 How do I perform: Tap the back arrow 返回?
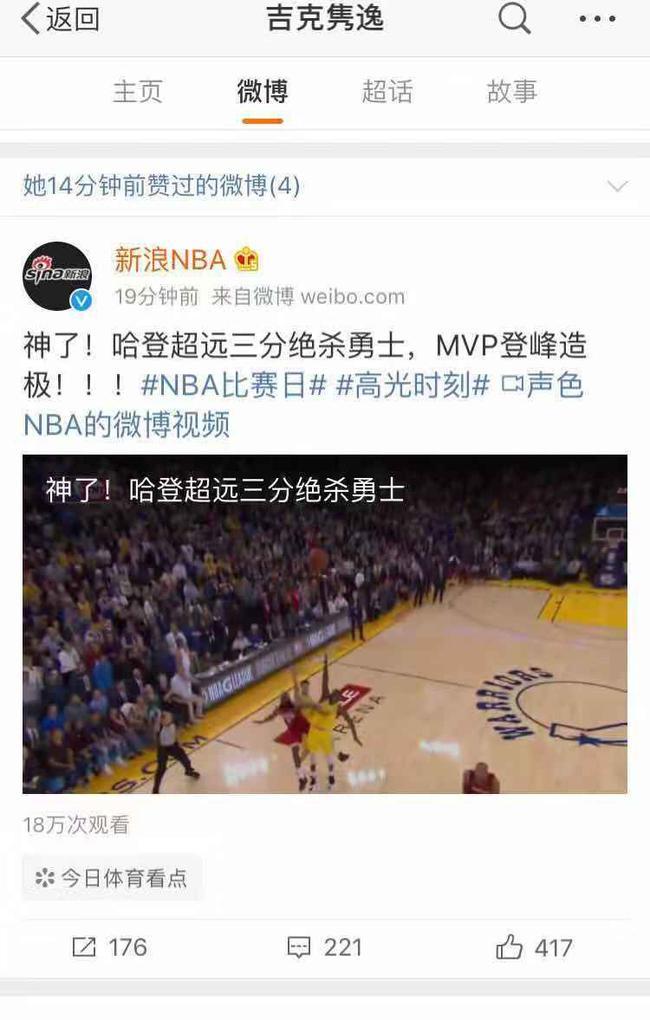coord(61,19)
